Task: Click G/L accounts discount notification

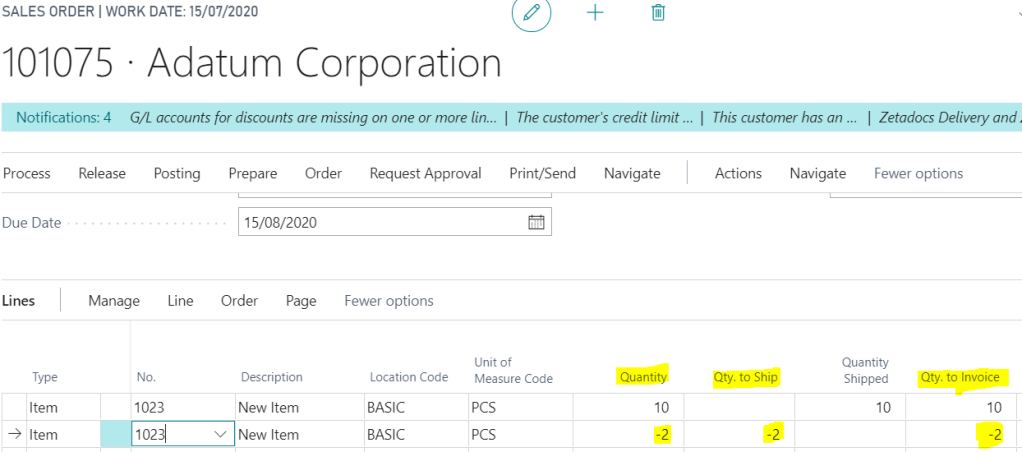Action: pyautogui.click(x=313, y=118)
